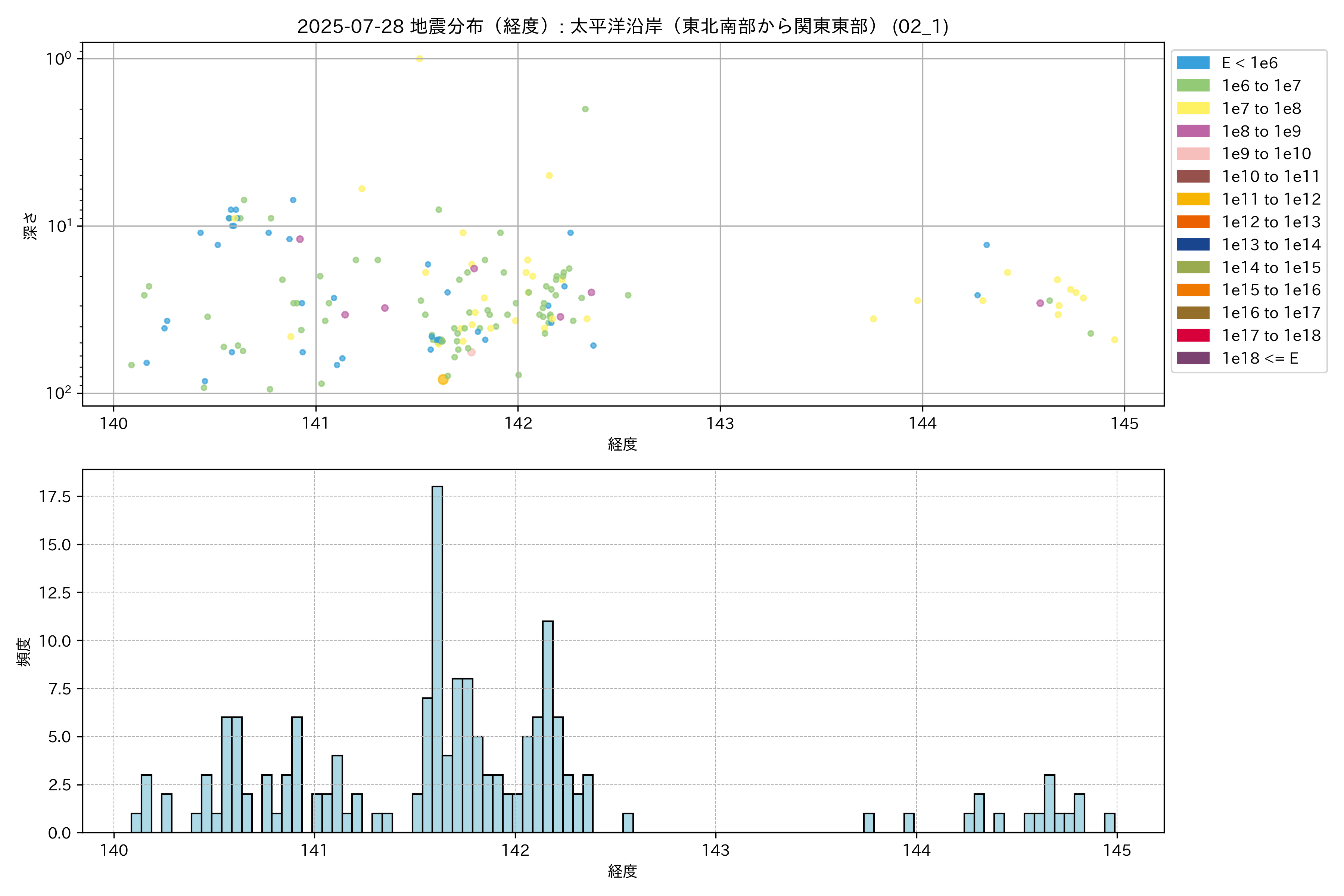Click the yellow scatter point at depth 10^0
This screenshot has height=896, width=1344.
coord(419,59)
